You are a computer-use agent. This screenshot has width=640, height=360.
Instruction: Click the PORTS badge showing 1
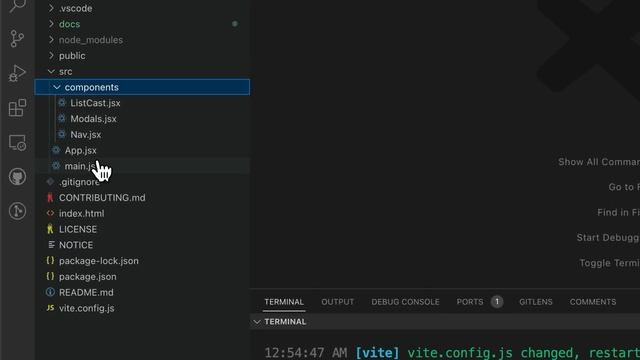coord(497,302)
